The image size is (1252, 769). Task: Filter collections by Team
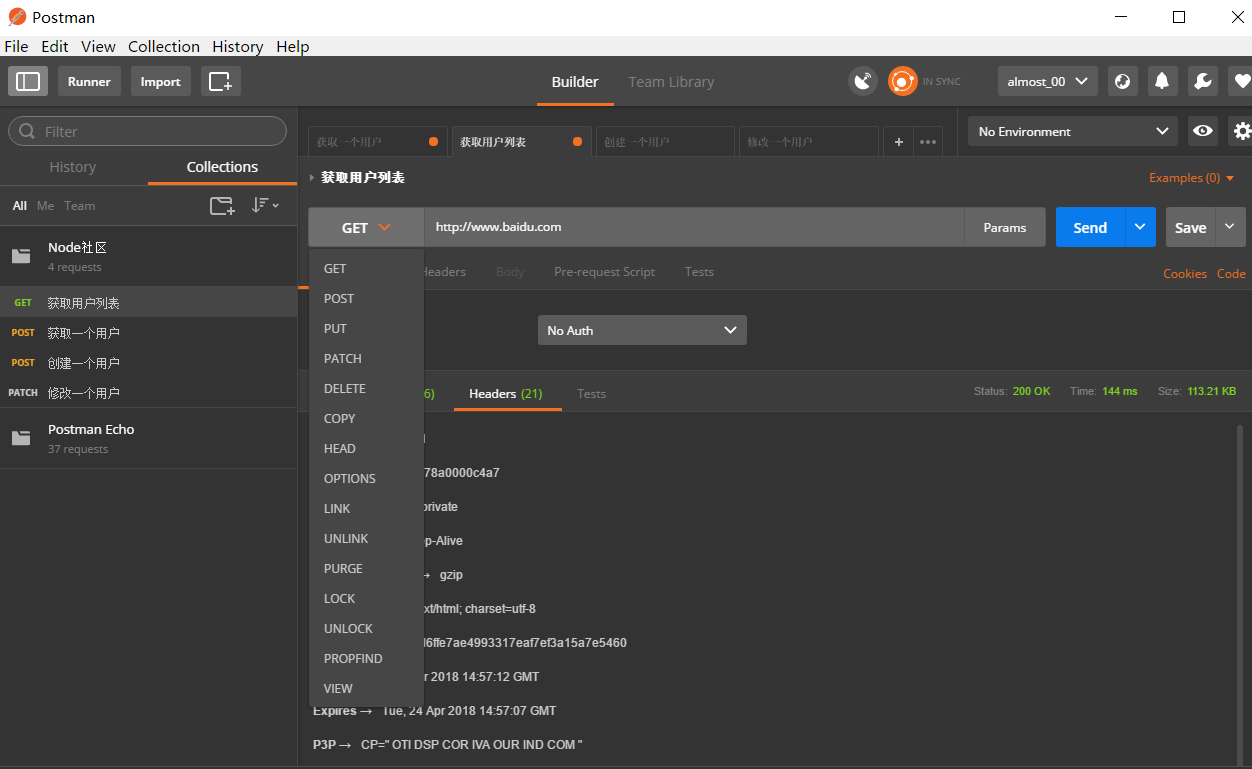point(80,205)
